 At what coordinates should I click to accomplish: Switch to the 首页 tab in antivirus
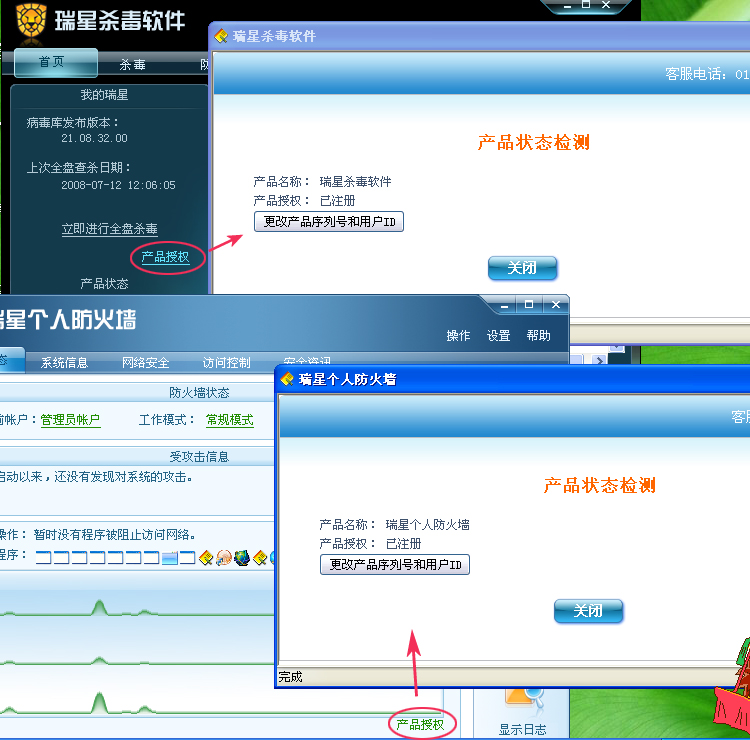(x=56, y=62)
